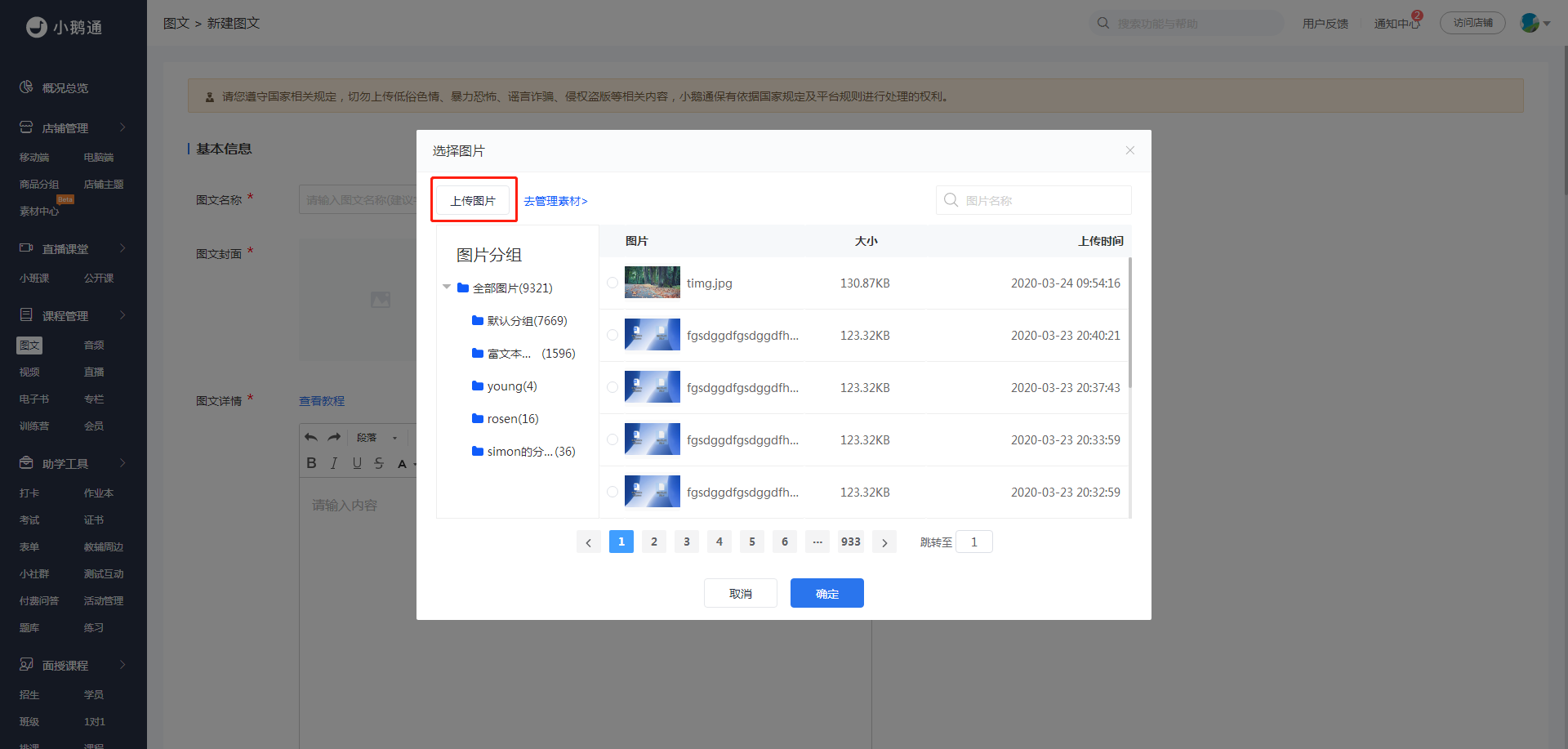
Task: Click the 跳转至 page number input
Action: pos(974,542)
